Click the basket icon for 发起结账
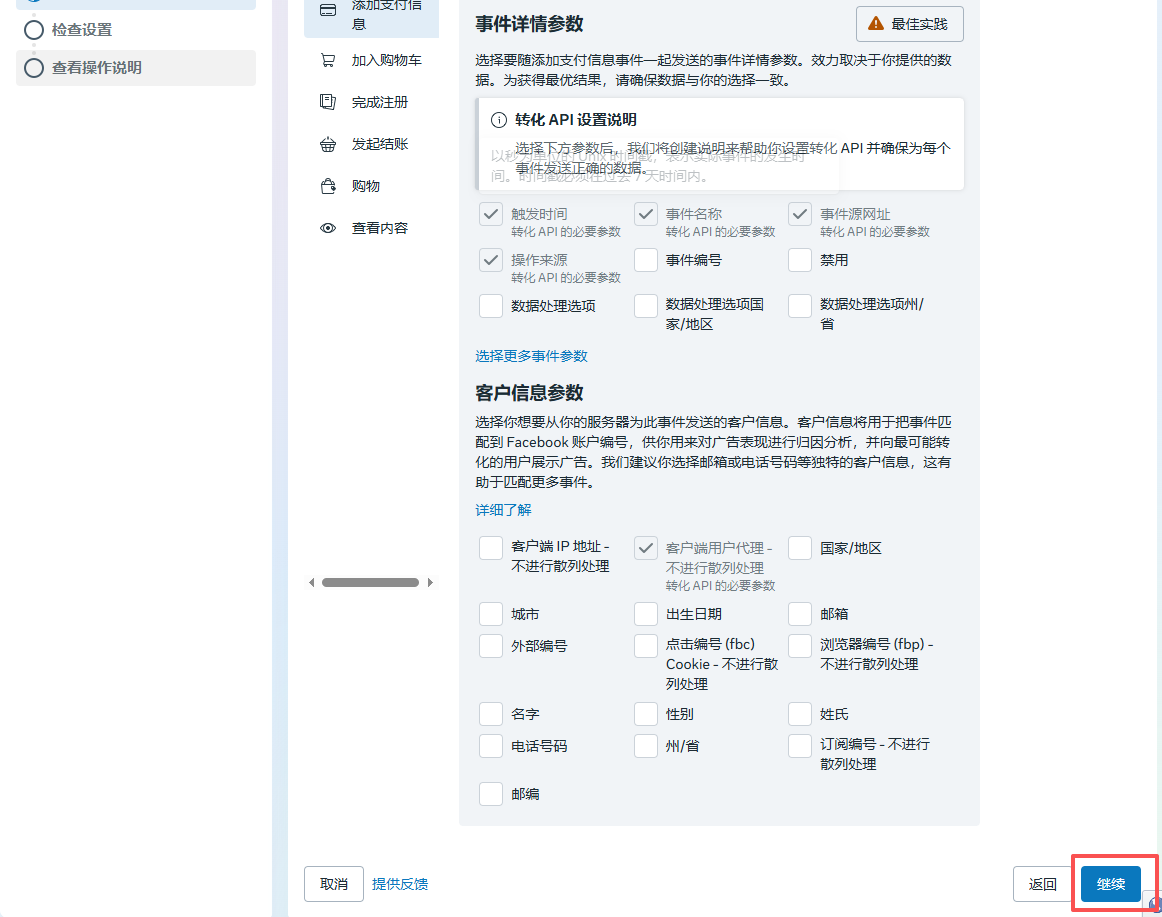Image resolution: width=1162 pixels, height=917 pixels. click(x=327, y=144)
